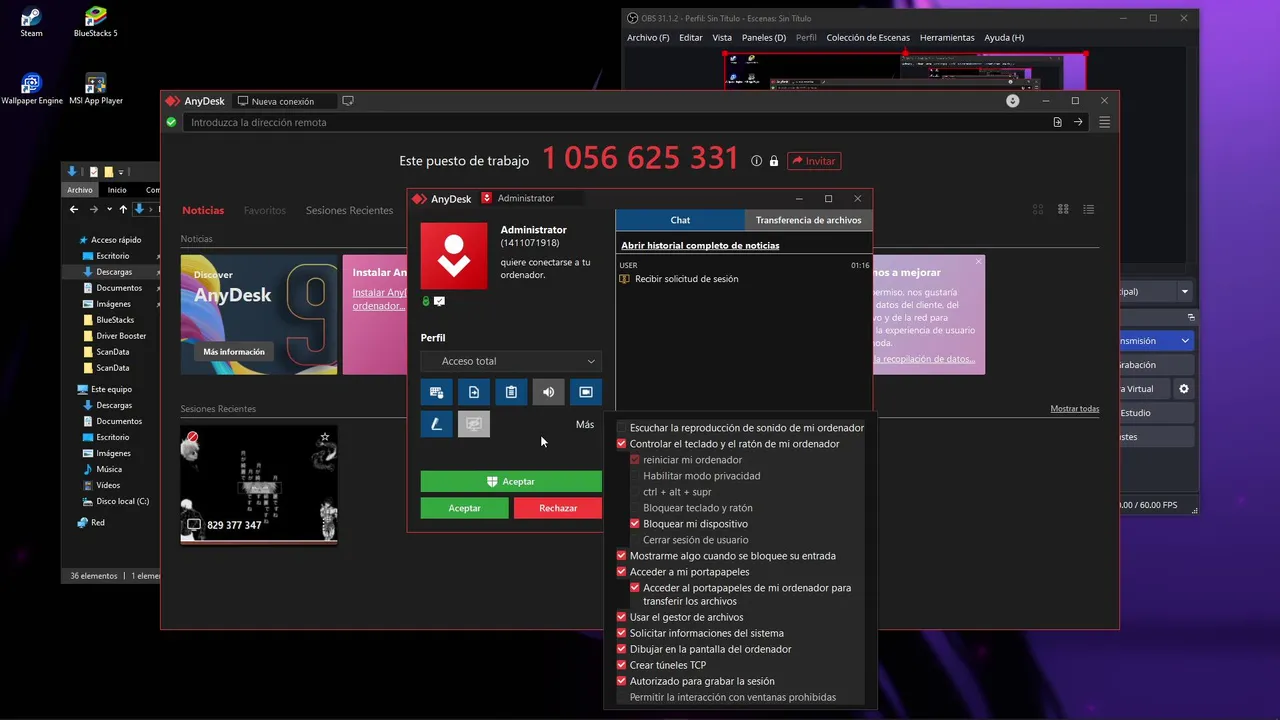Toggle the screen recording permission icon
1280x720 pixels.
(586, 392)
